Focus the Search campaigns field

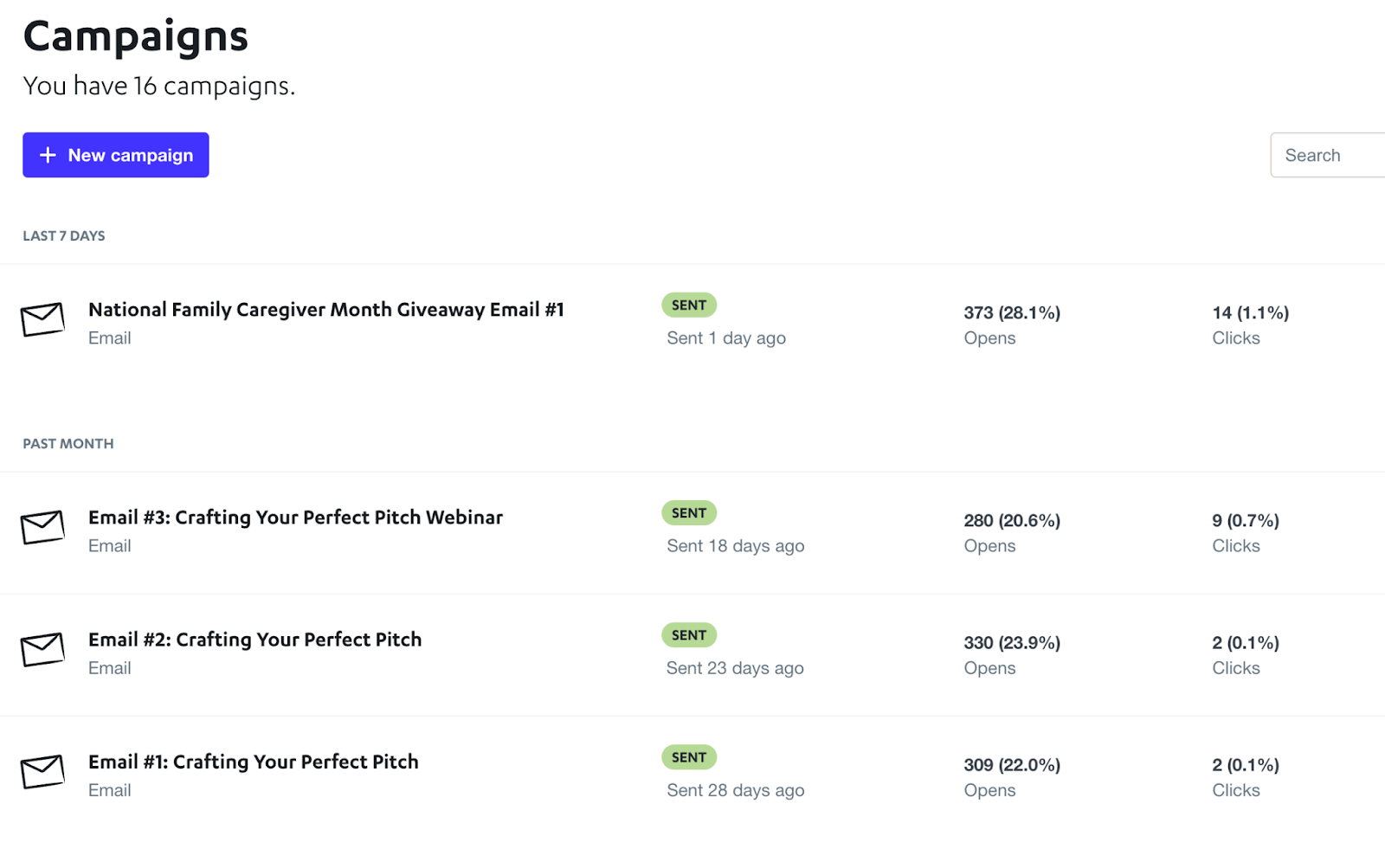pyautogui.click(x=1329, y=155)
